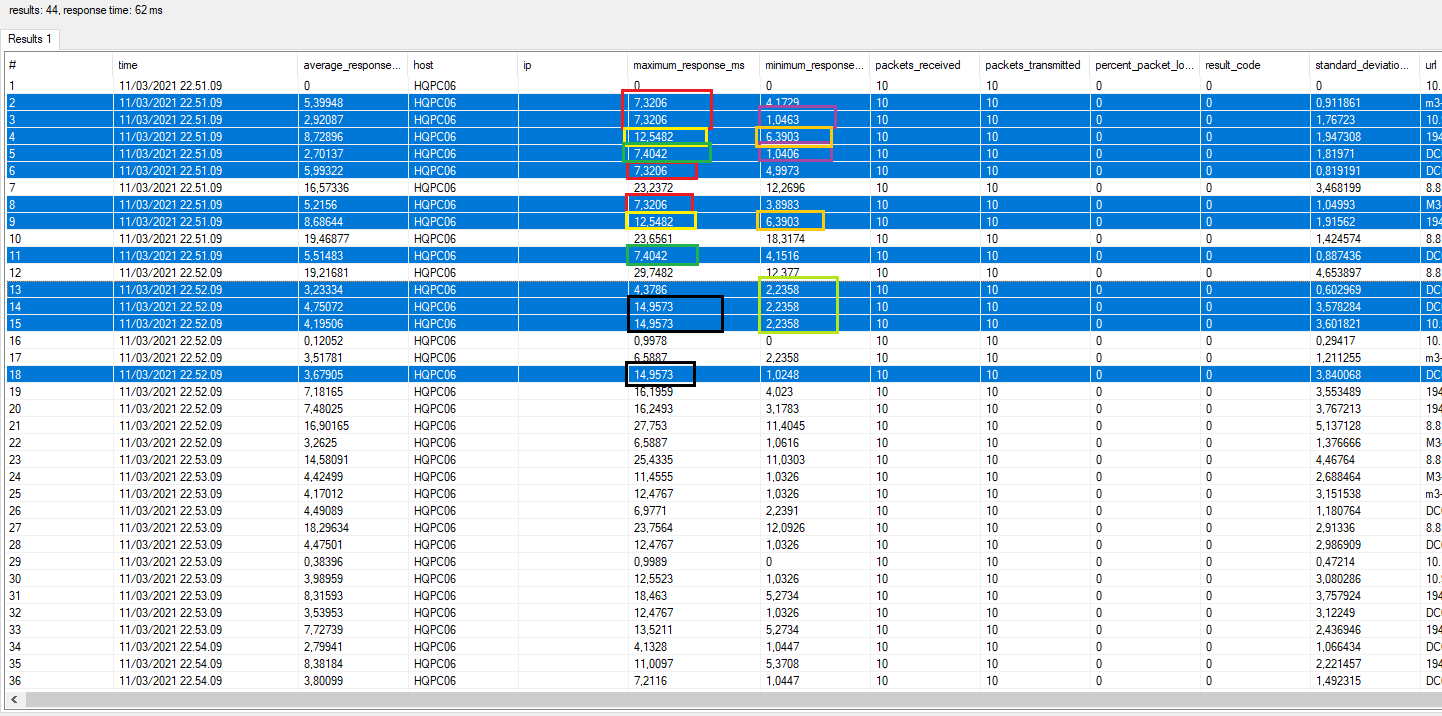
Task: Select the minimum response cell 4,1729
Action: (x=815, y=103)
